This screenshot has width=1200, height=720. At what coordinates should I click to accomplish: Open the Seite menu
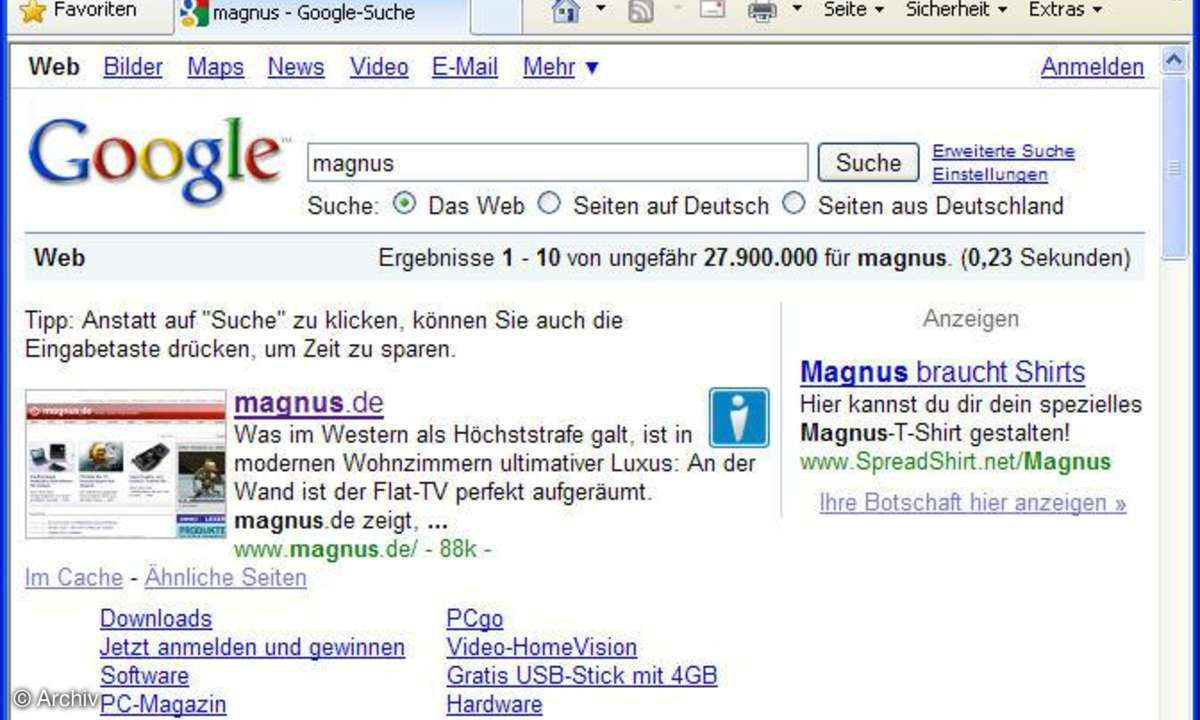[853, 10]
